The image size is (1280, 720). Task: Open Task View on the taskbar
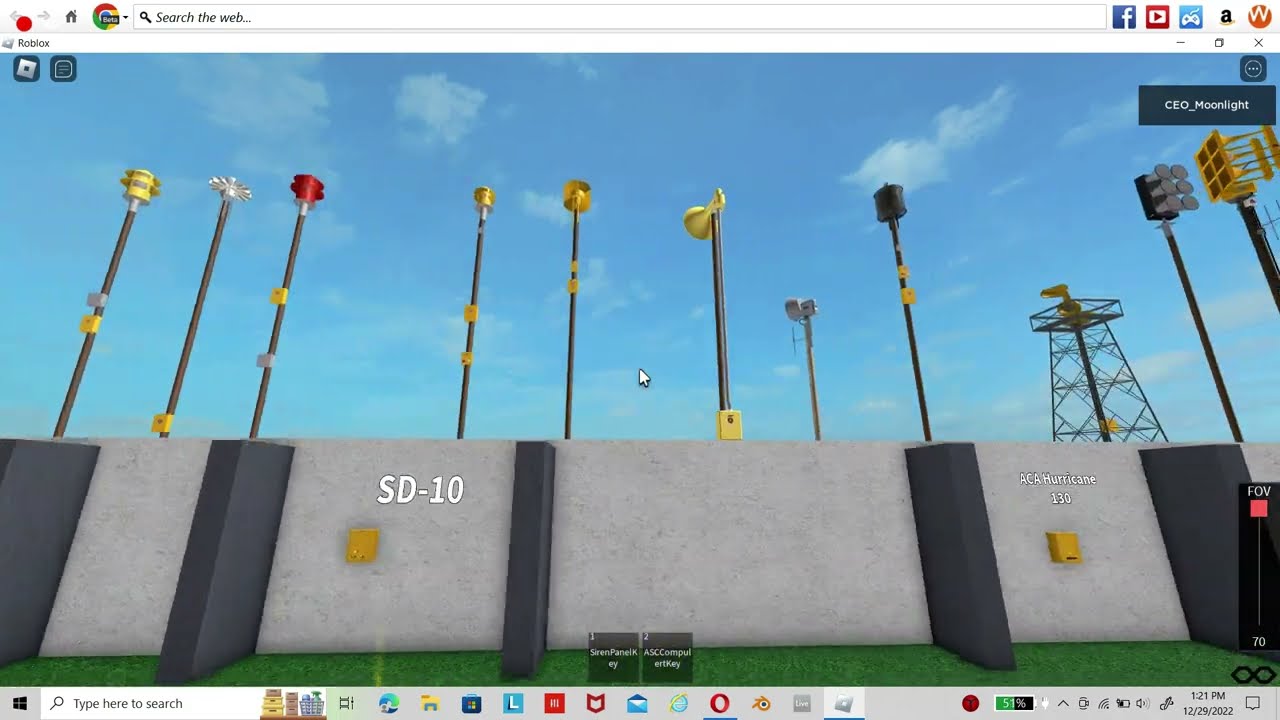pyautogui.click(x=346, y=703)
